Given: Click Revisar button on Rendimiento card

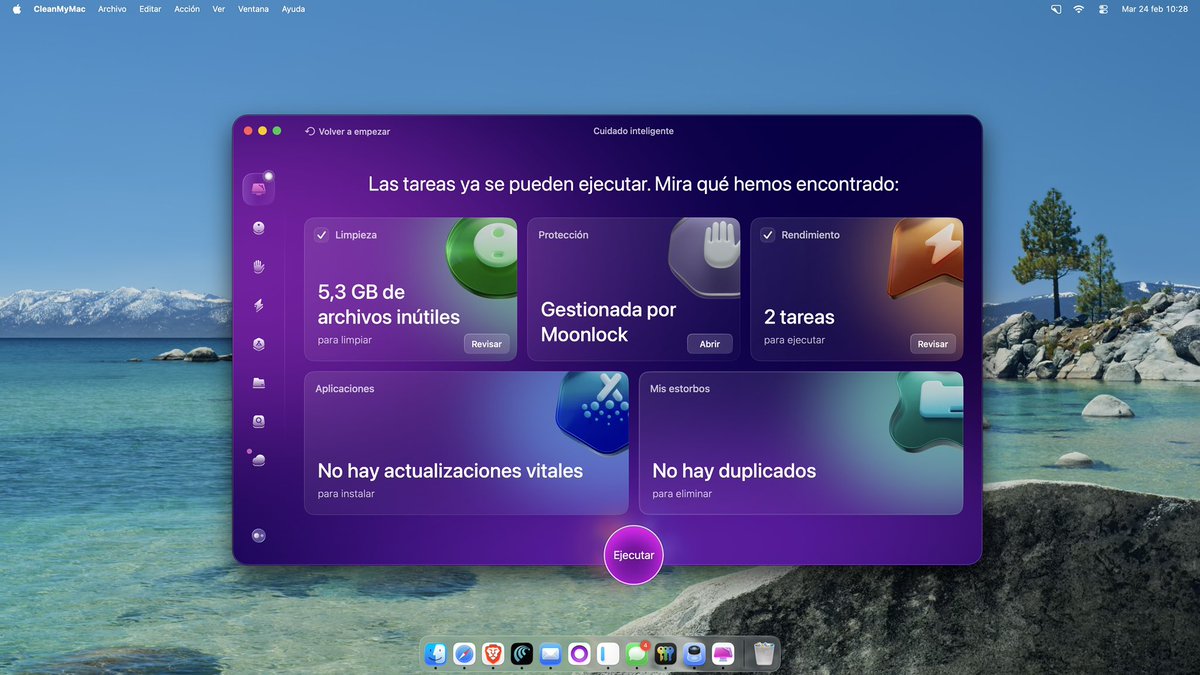Looking at the screenshot, I should tap(933, 344).
